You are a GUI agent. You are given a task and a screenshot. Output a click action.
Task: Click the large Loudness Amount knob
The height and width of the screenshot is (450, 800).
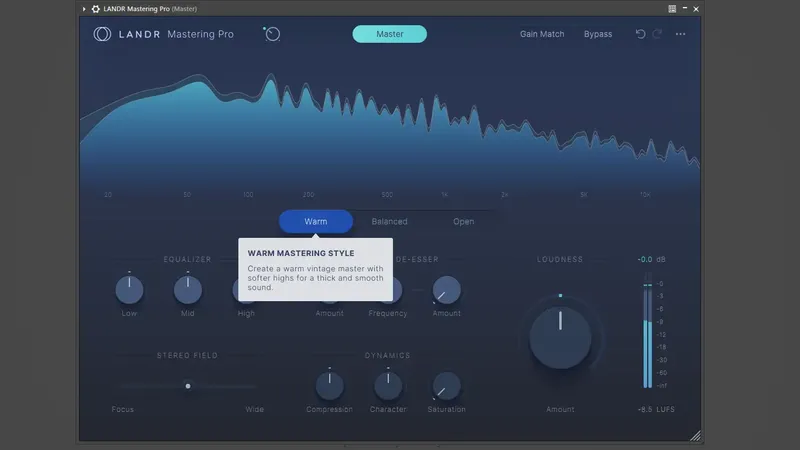560,338
